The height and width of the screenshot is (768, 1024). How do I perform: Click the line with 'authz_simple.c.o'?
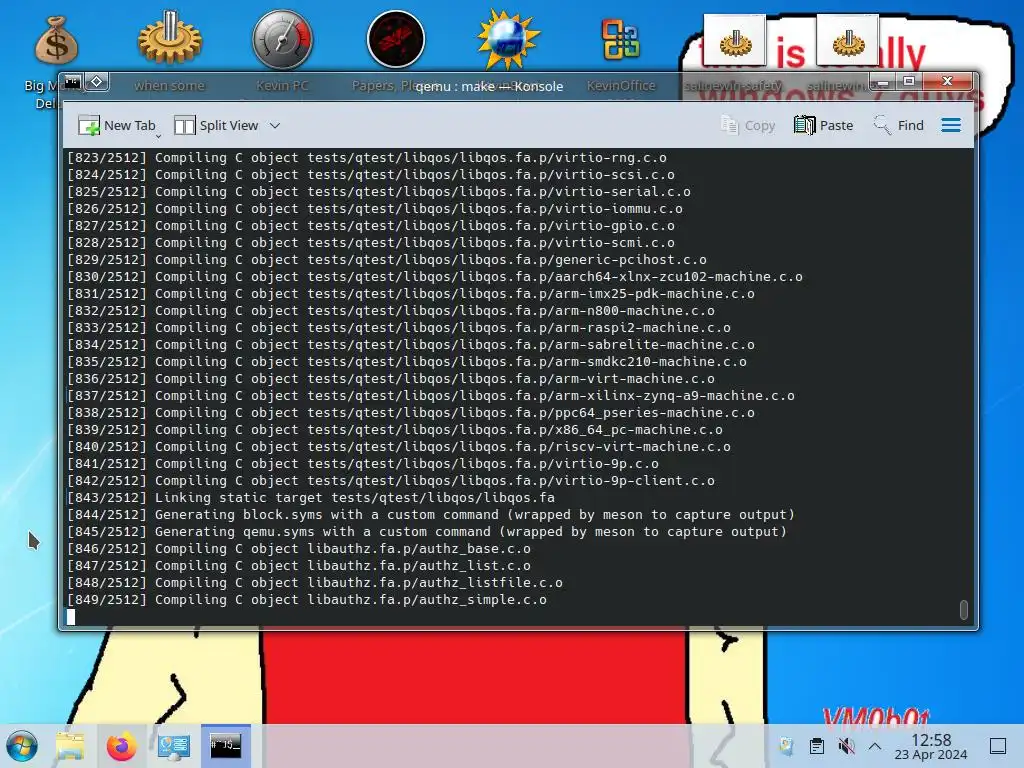(307, 600)
